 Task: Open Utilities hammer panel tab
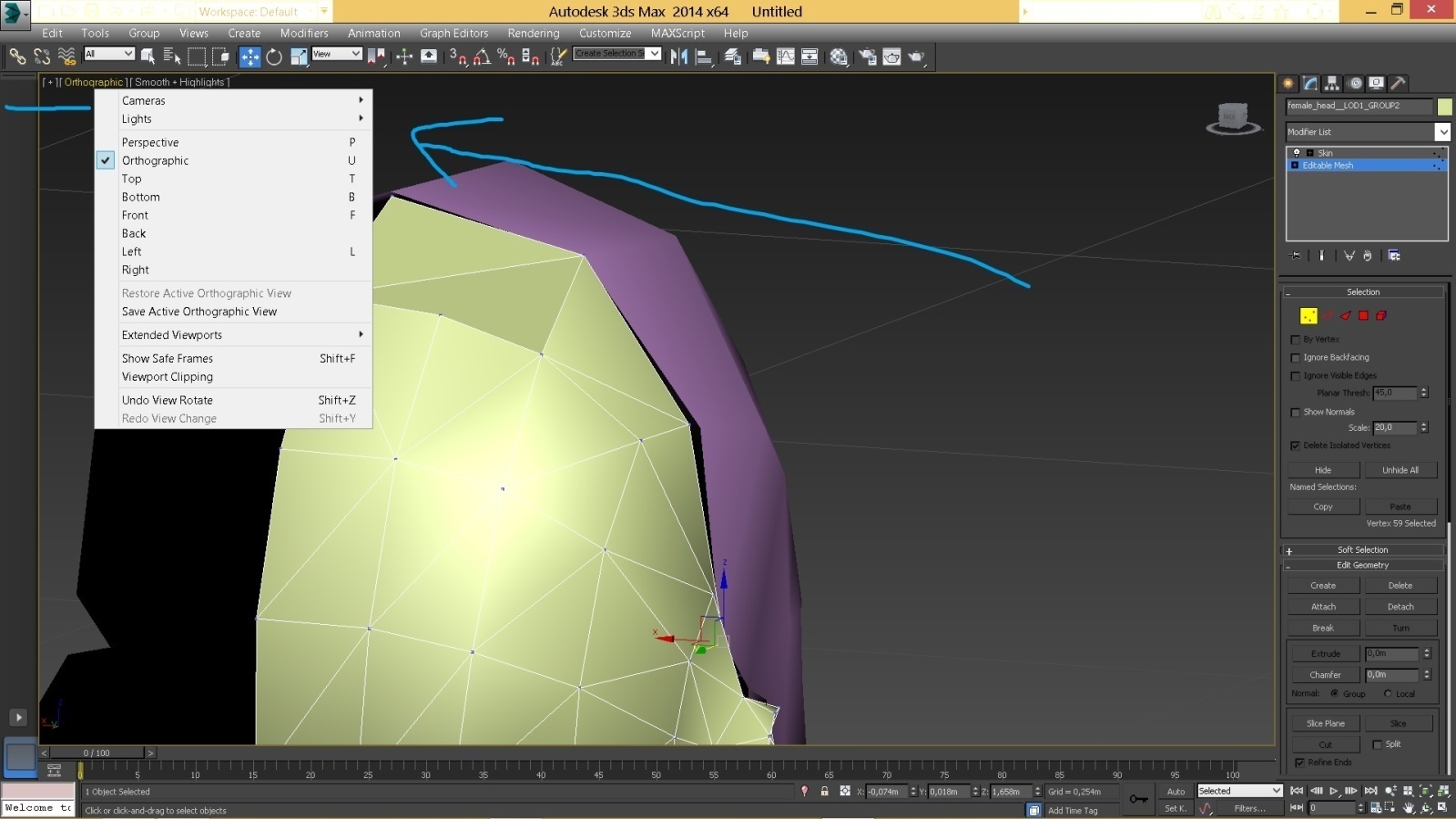[1399, 83]
